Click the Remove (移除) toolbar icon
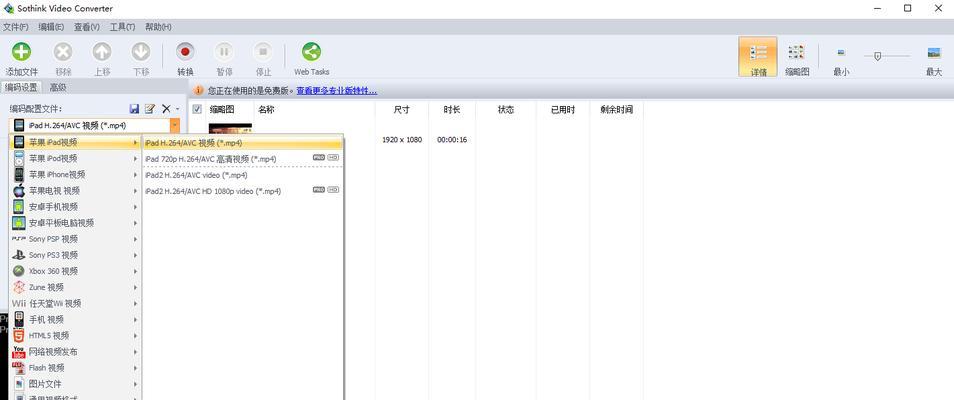The width and height of the screenshot is (954, 400). (63, 52)
